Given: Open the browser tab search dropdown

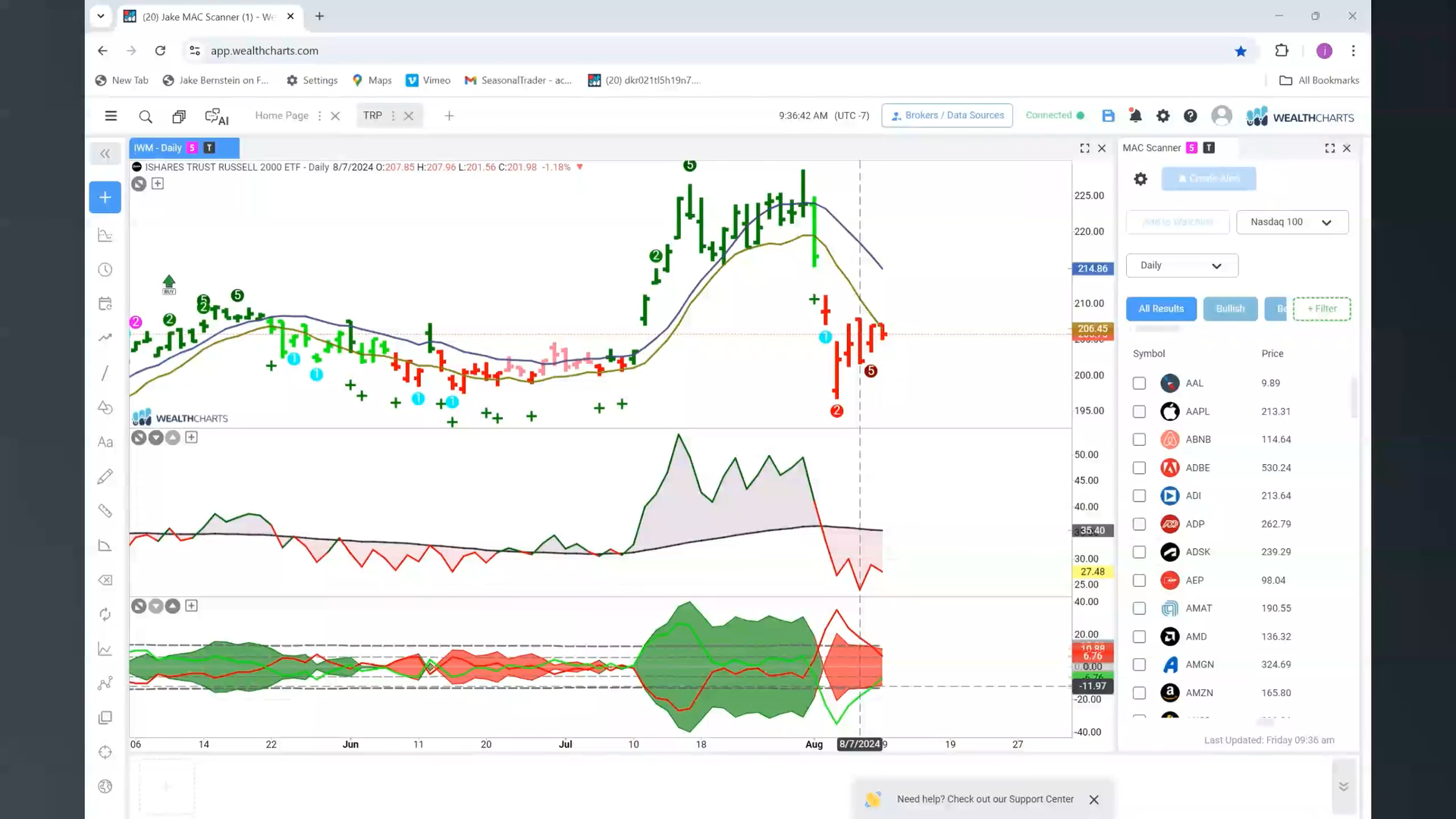Looking at the screenshot, I should [100, 16].
